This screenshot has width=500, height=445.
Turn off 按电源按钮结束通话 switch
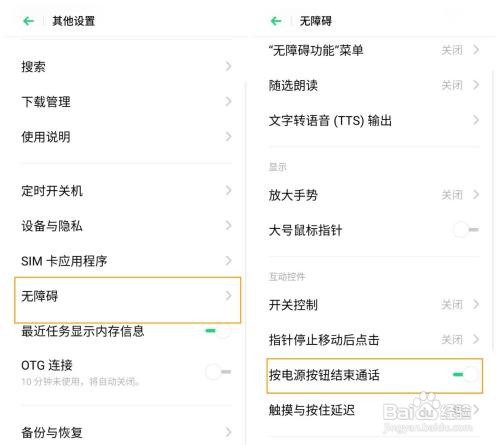point(466,375)
